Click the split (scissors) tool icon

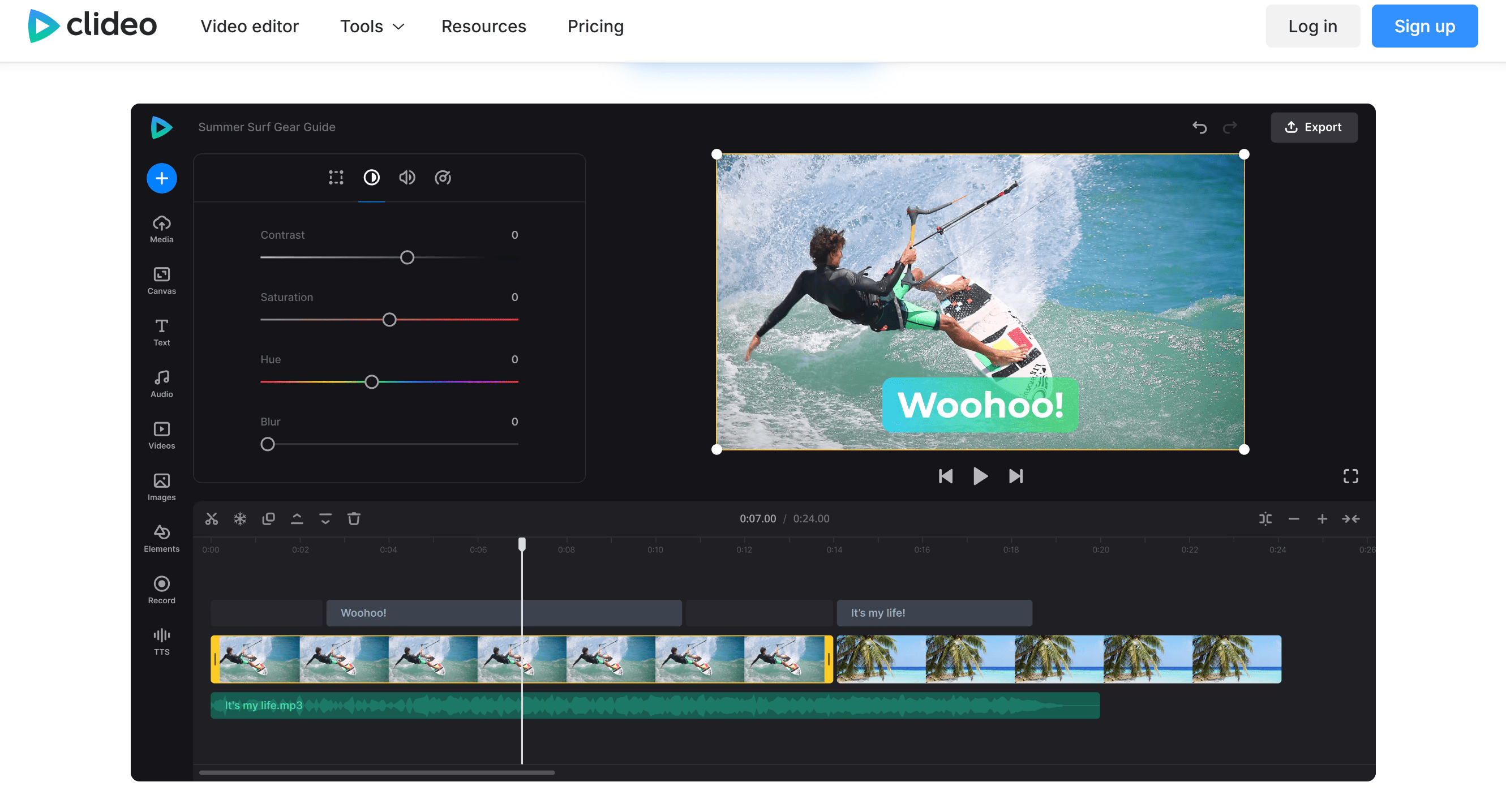pos(212,518)
